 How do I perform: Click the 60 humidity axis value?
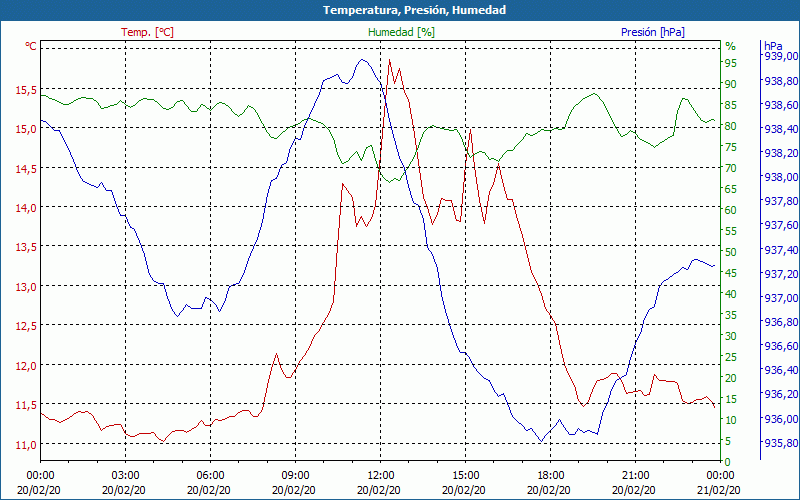tap(731, 210)
